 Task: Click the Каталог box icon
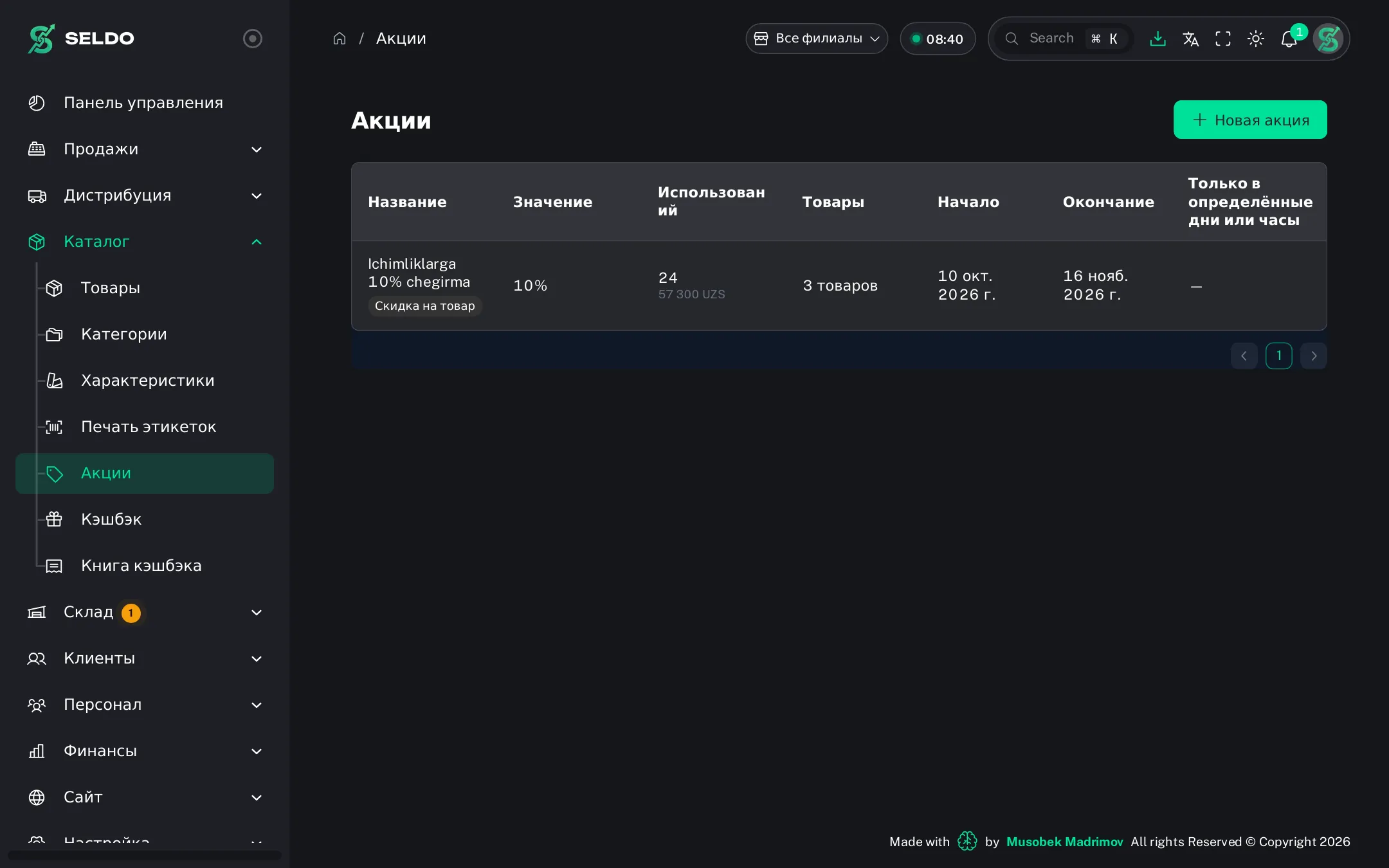[37, 242]
